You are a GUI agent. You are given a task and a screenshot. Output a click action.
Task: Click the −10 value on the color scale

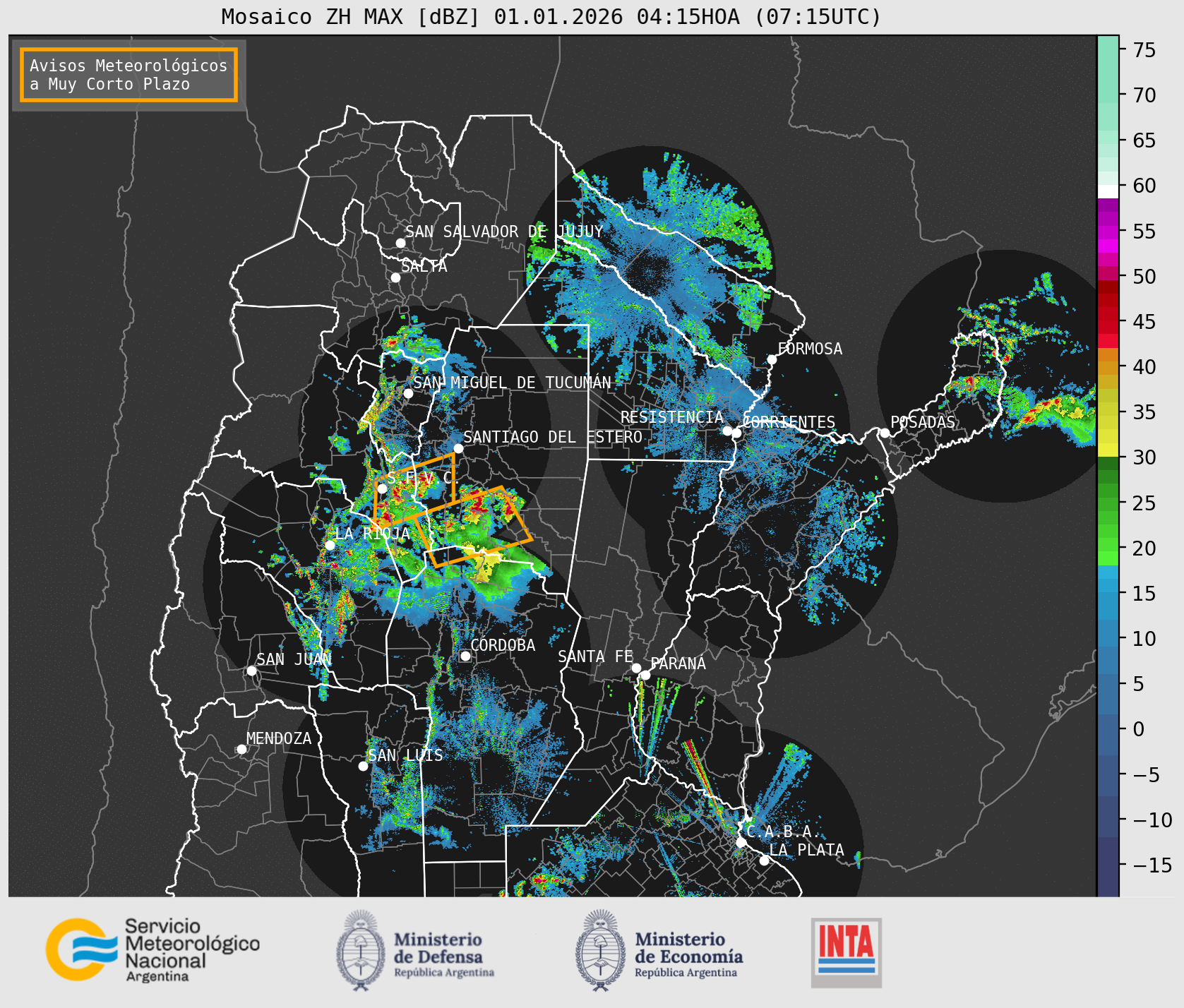coord(1152,820)
